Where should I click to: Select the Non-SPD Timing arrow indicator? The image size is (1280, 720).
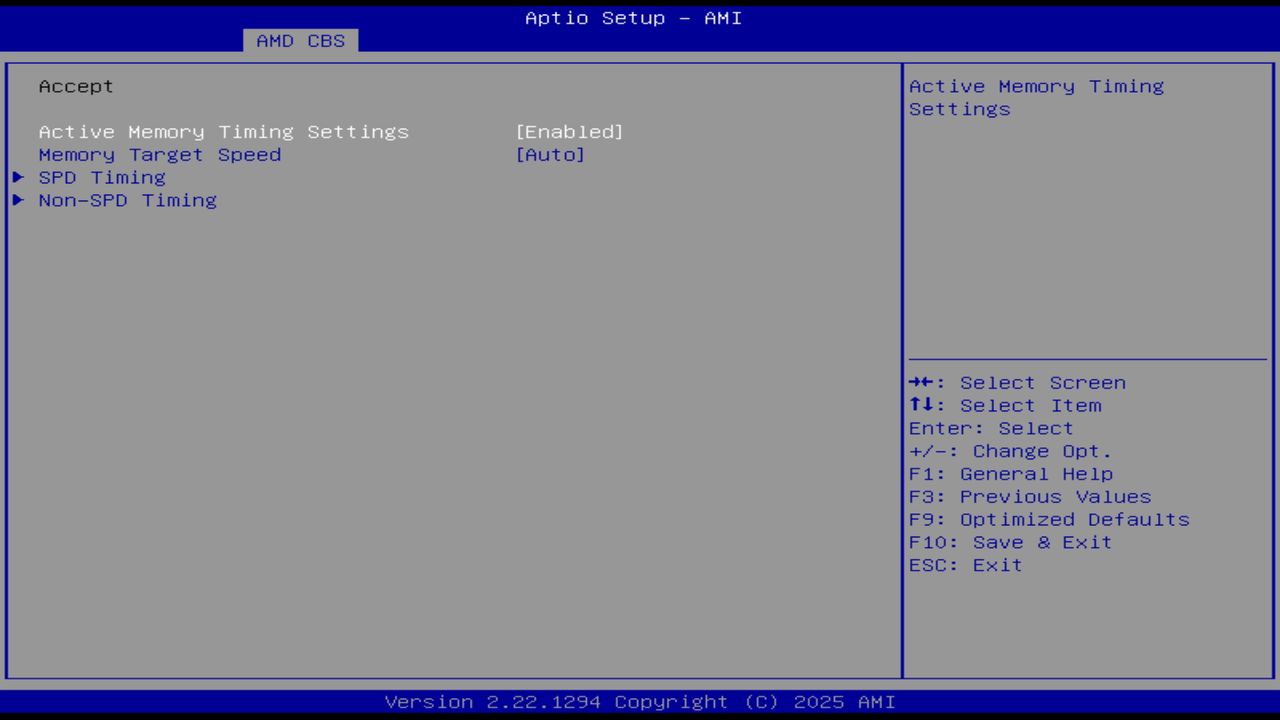(x=18, y=200)
